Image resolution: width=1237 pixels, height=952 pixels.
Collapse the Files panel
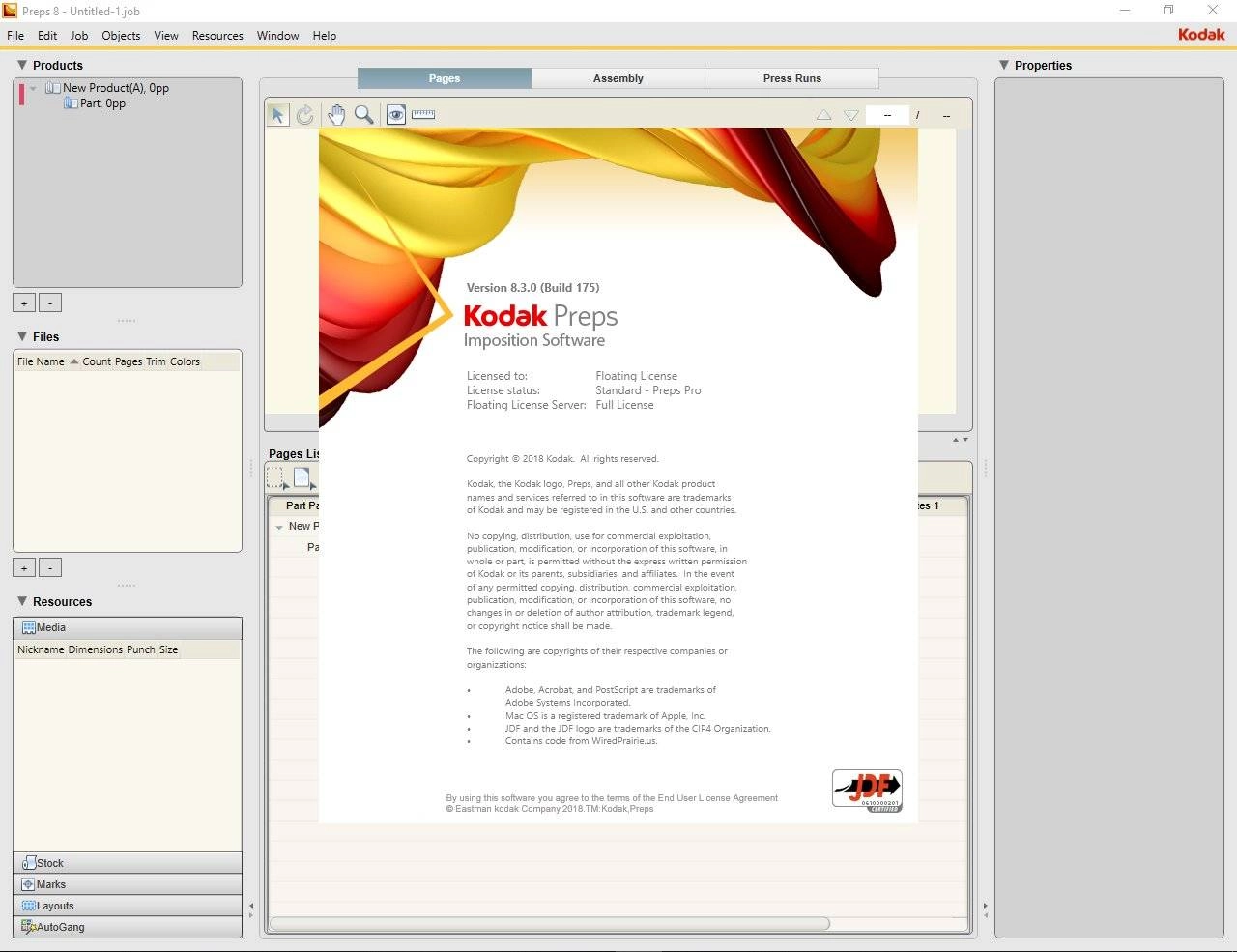[x=22, y=336]
